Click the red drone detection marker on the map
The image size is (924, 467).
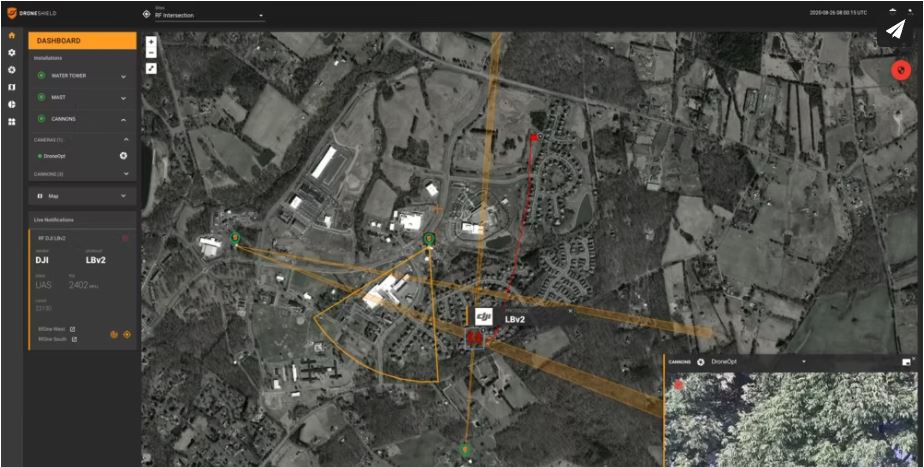coord(474,339)
